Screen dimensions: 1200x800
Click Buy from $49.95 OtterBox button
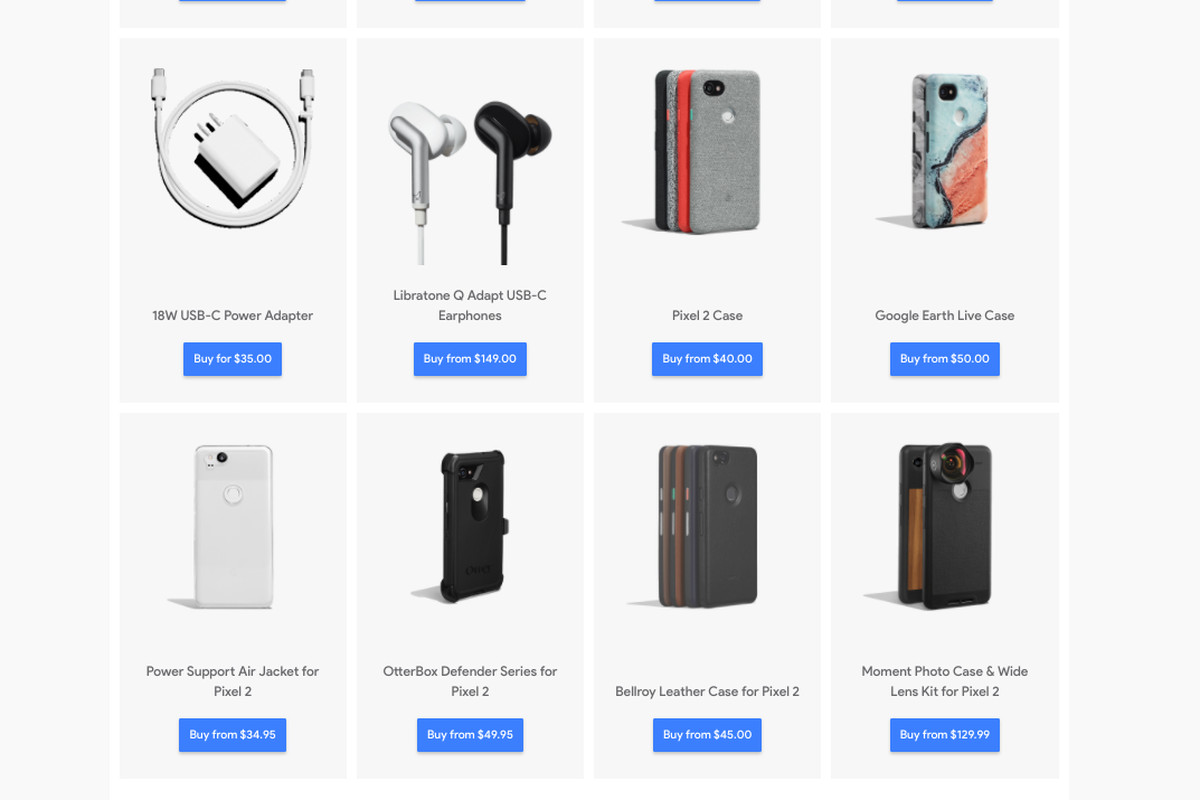point(470,735)
